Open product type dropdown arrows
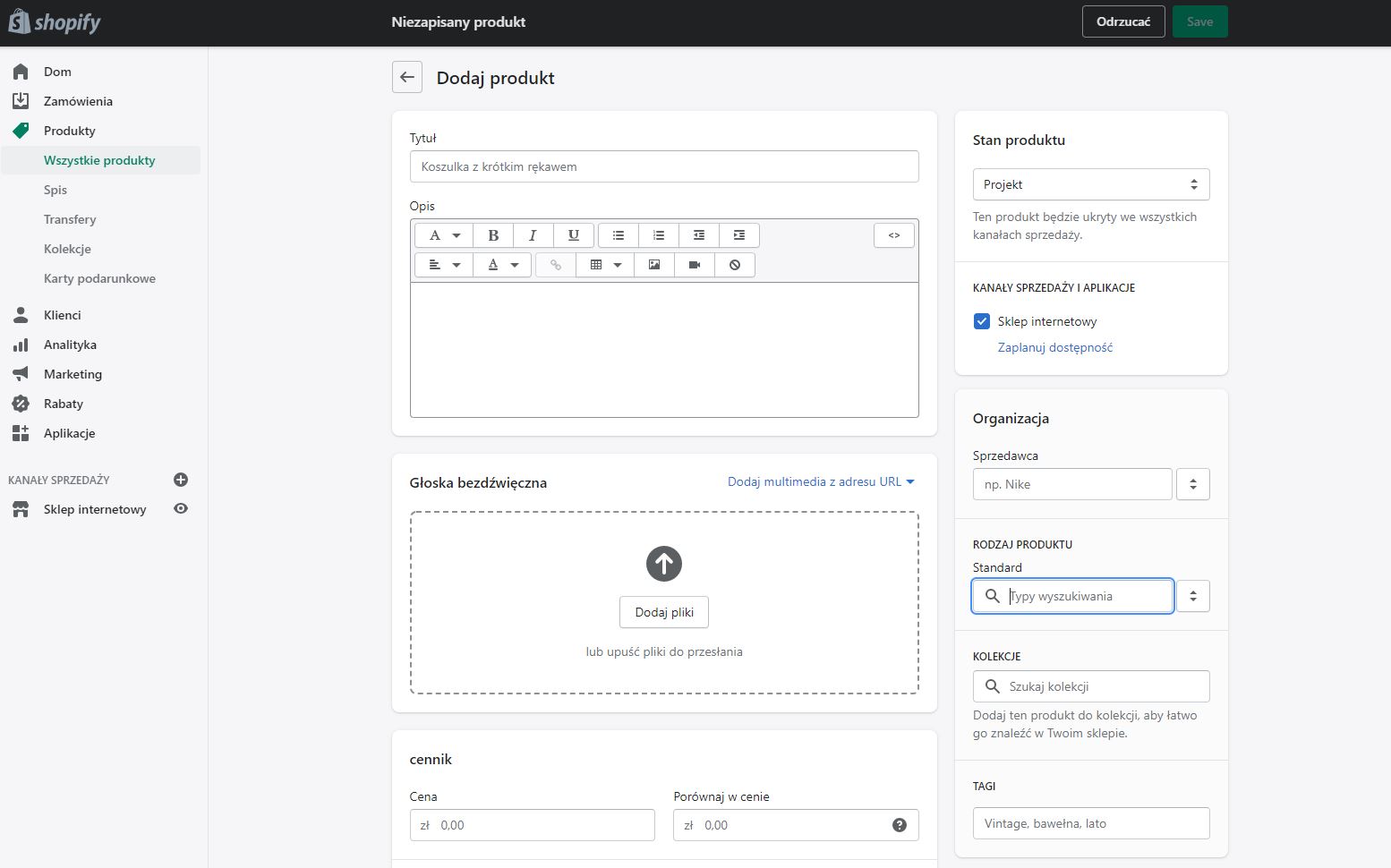 (1193, 596)
